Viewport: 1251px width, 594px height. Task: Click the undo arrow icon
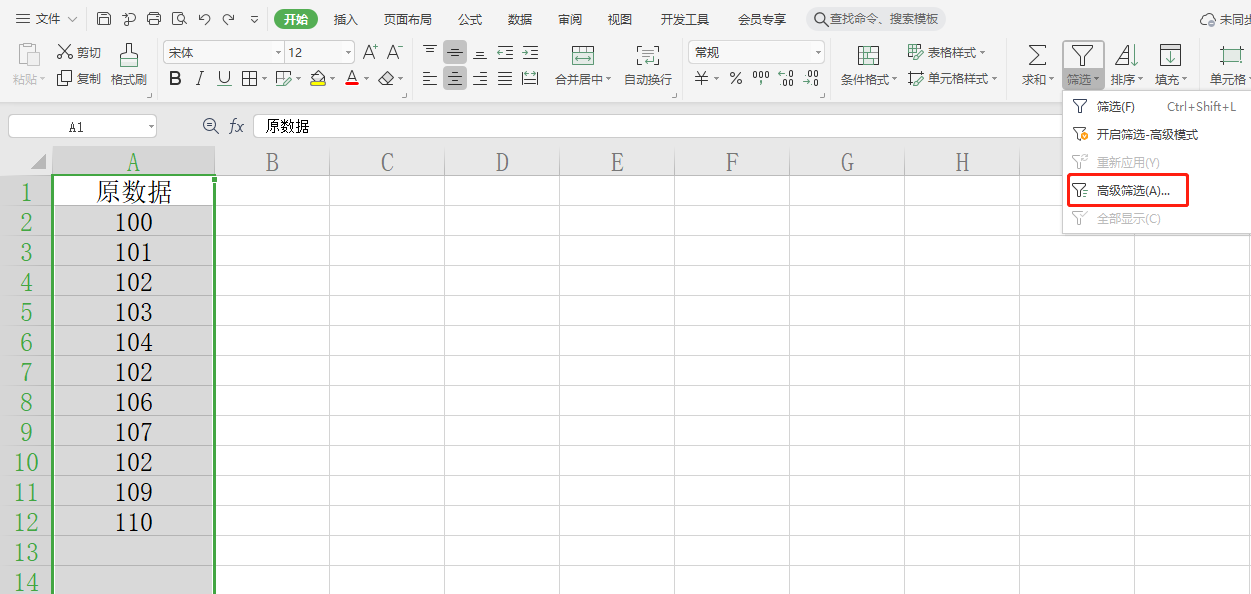click(x=204, y=19)
